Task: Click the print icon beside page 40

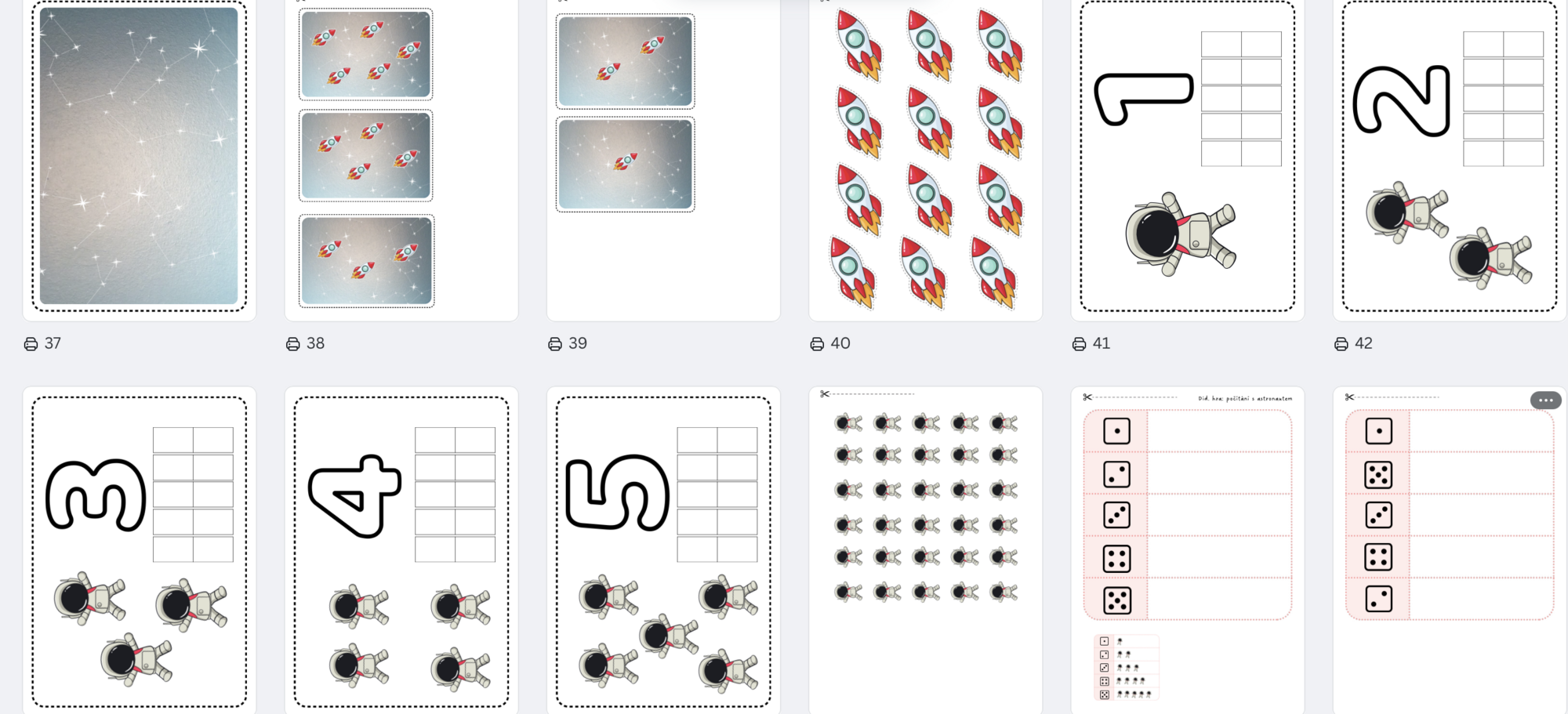Action: 817,344
